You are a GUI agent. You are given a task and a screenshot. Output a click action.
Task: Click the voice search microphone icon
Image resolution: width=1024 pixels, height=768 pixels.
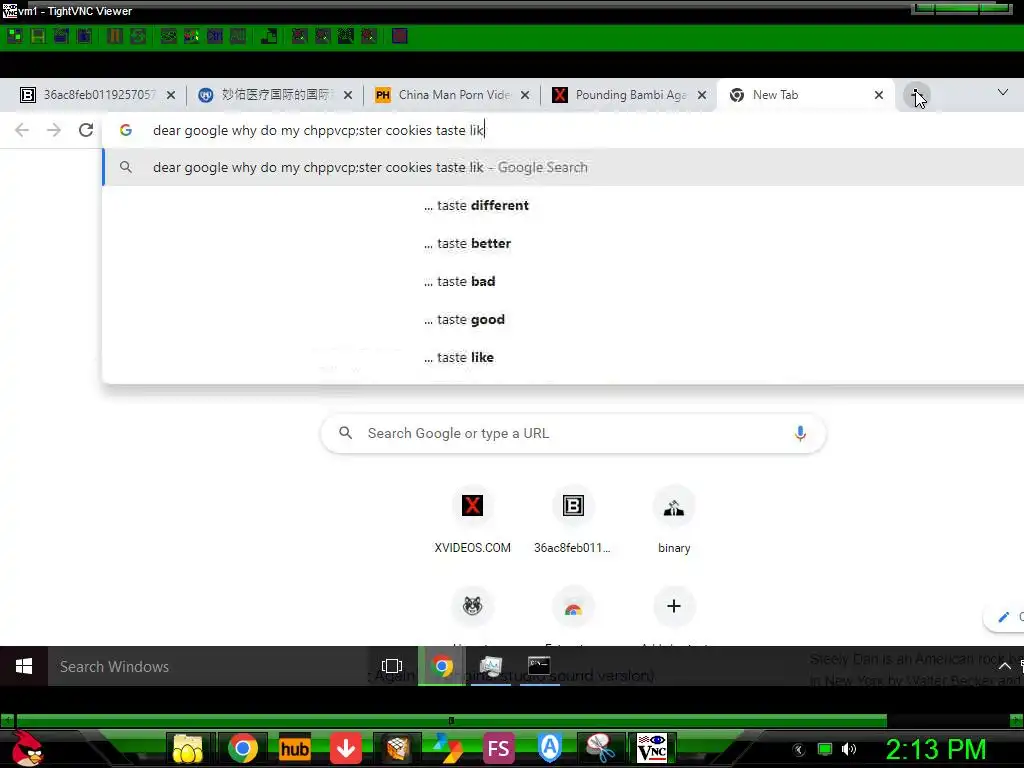coord(800,433)
